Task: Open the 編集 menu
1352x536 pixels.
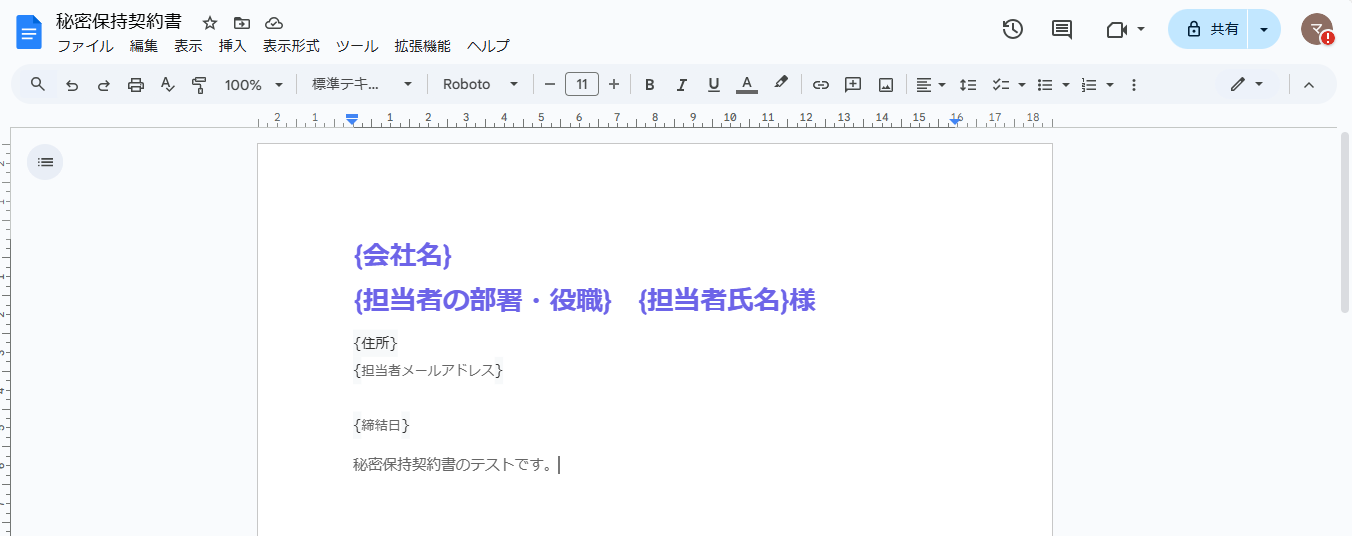Action: click(x=144, y=46)
